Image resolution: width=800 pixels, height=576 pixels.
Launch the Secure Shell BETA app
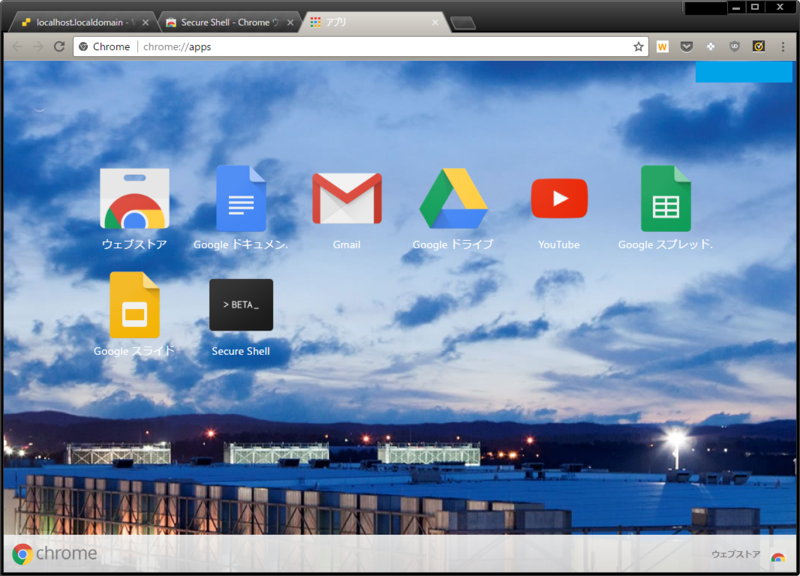241,305
